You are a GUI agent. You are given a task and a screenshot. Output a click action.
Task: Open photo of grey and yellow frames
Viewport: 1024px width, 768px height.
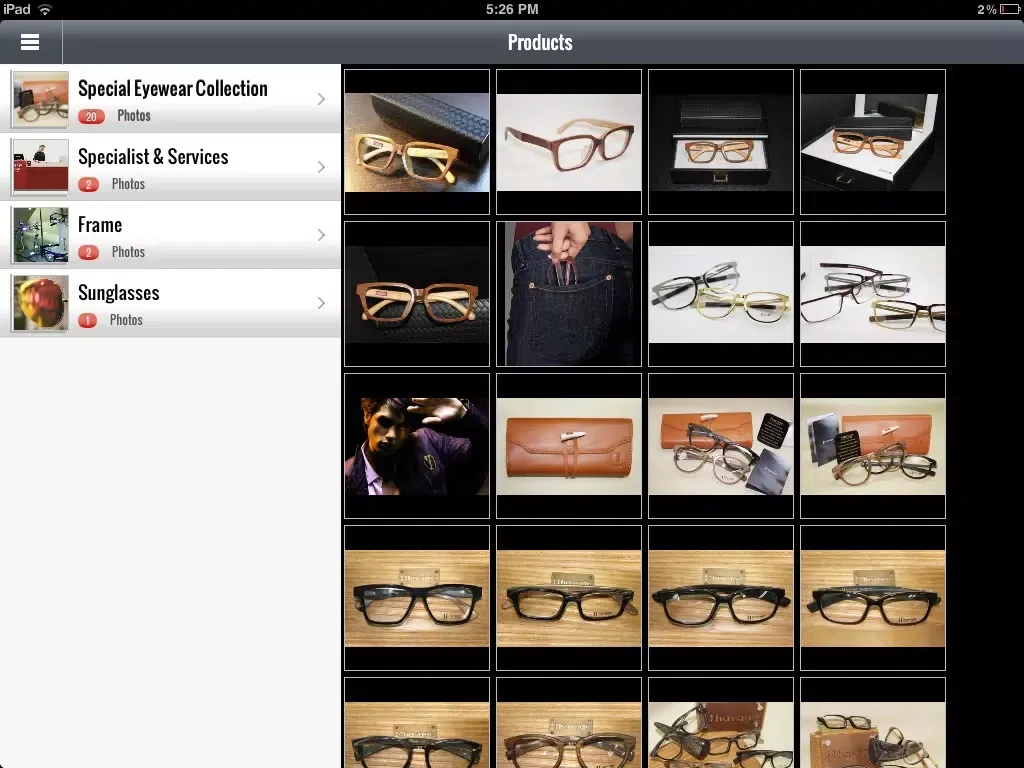[721, 294]
